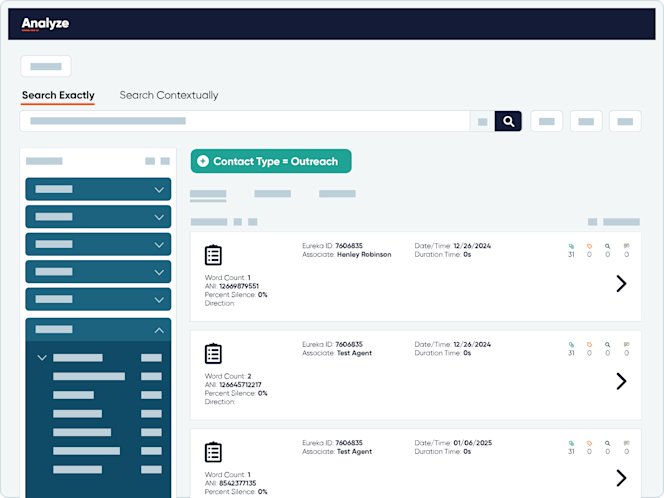Select ANI value 12669879551
This screenshot has width=664, height=498.
click(239, 286)
